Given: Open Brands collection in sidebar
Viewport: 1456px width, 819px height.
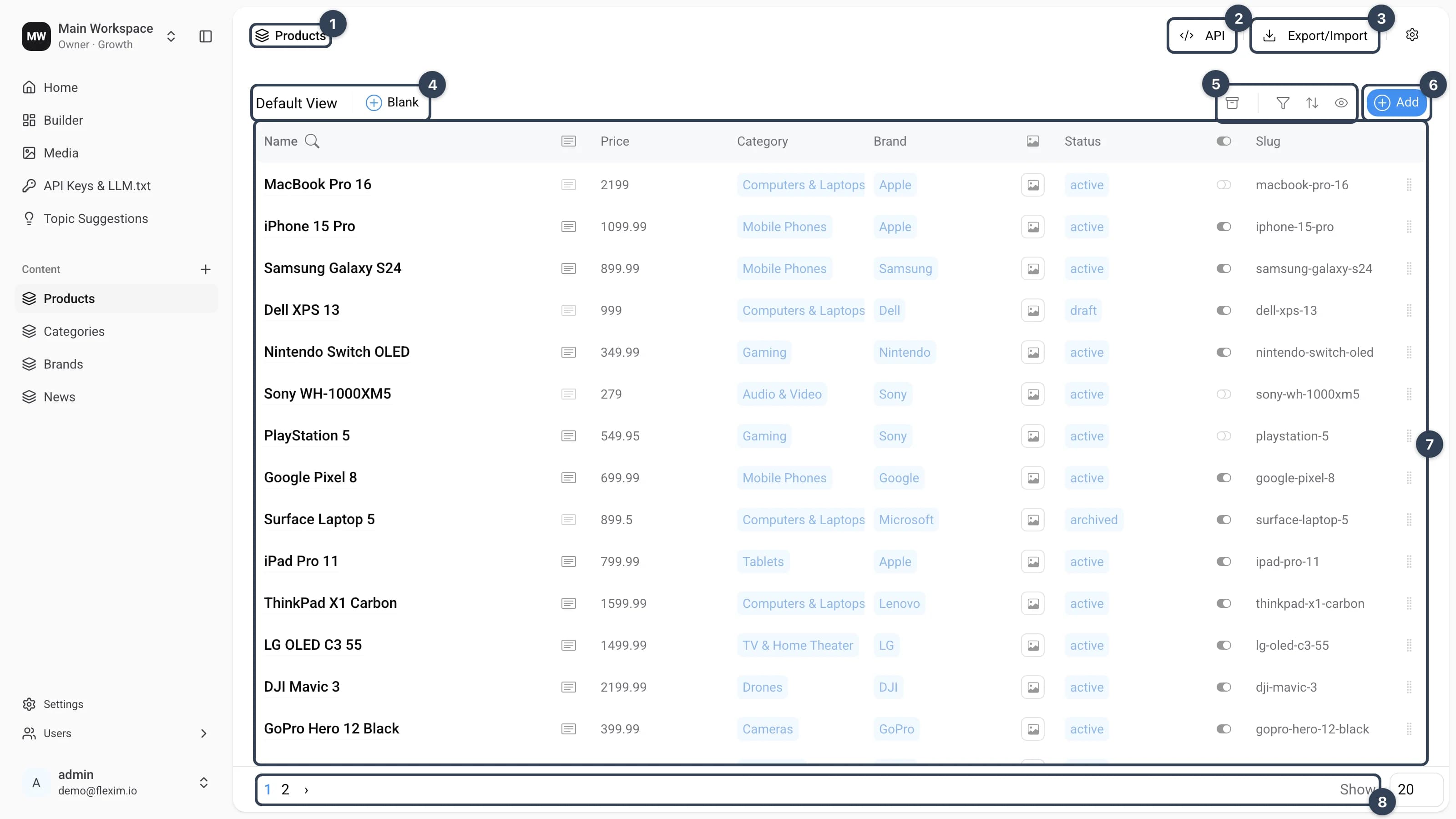Looking at the screenshot, I should [x=116, y=364].
